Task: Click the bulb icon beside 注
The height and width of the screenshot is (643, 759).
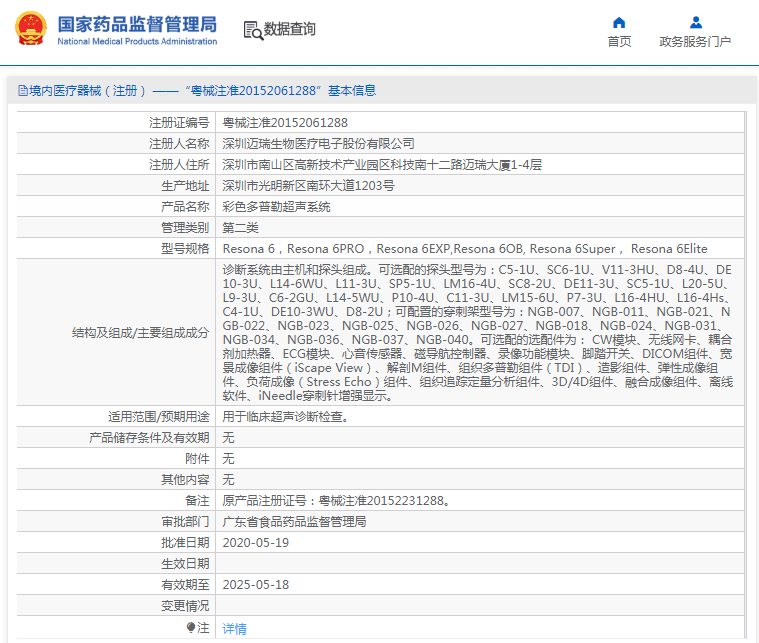Action: pyautogui.click(x=191, y=628)
